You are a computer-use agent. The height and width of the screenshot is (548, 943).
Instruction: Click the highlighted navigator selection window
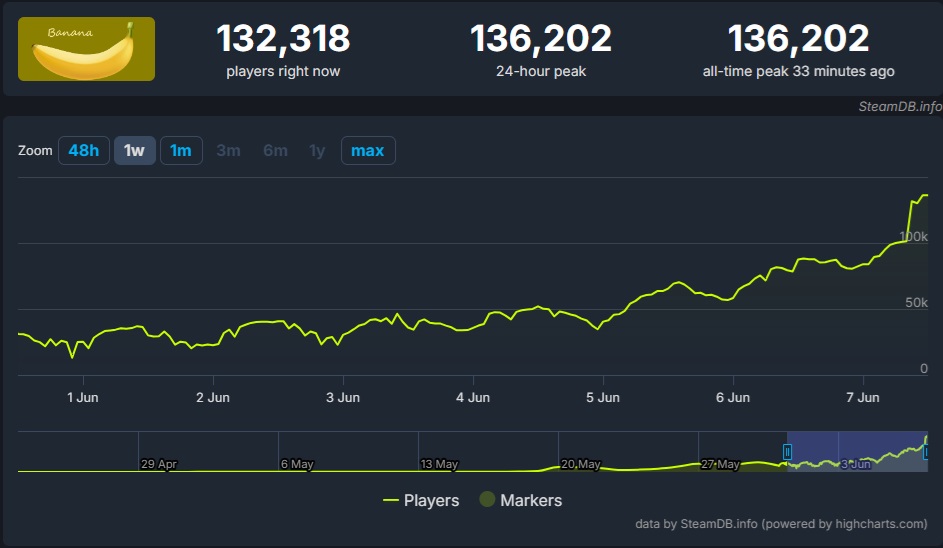[x=858, y=452]
